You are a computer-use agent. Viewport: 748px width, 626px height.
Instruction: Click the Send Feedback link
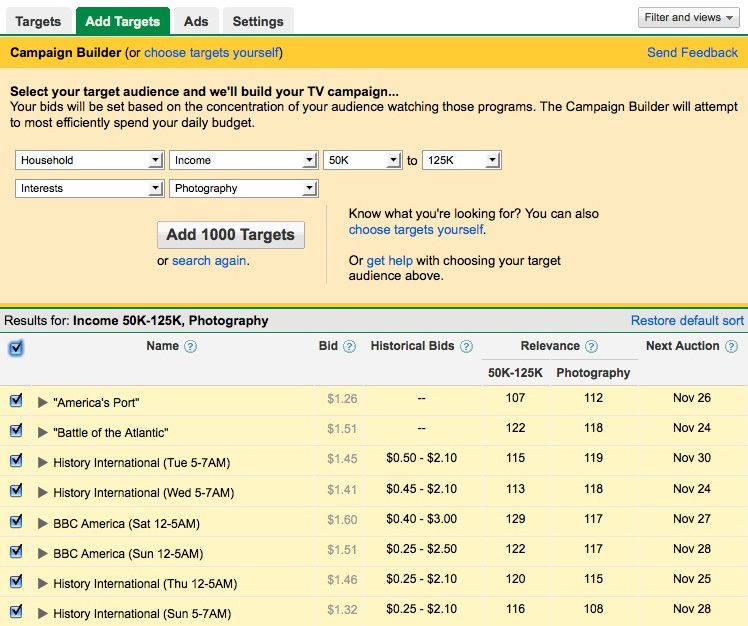coord(692,52)
